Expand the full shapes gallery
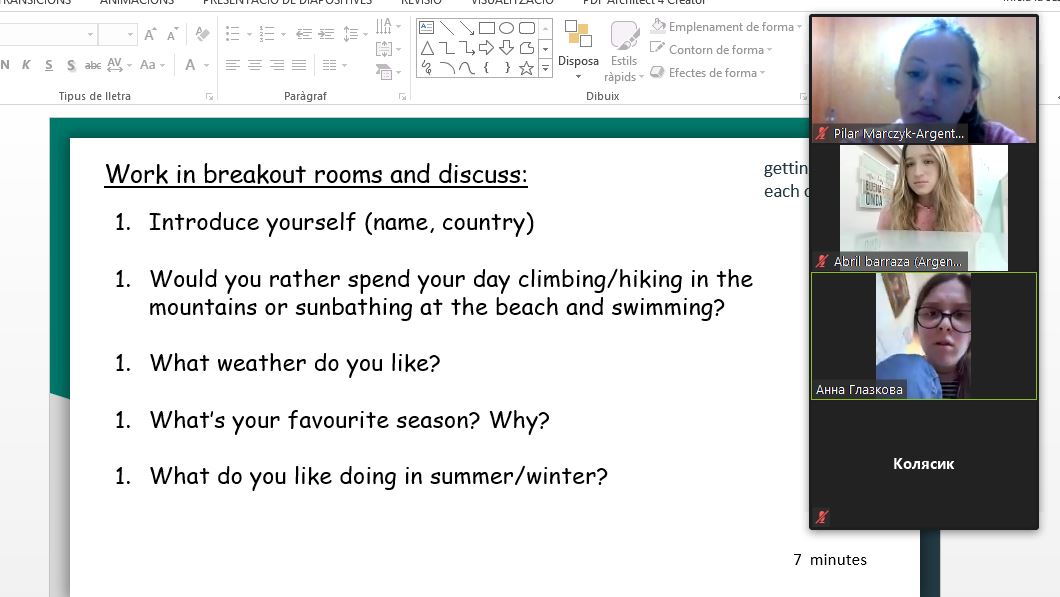 545,68
